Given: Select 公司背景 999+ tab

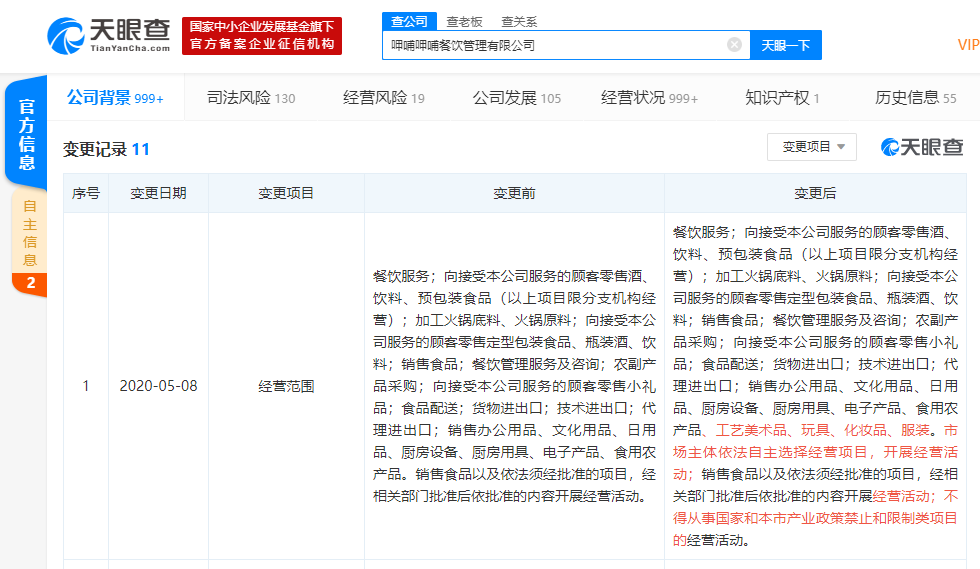Looking at the screenshot, I should click(115, 98).
